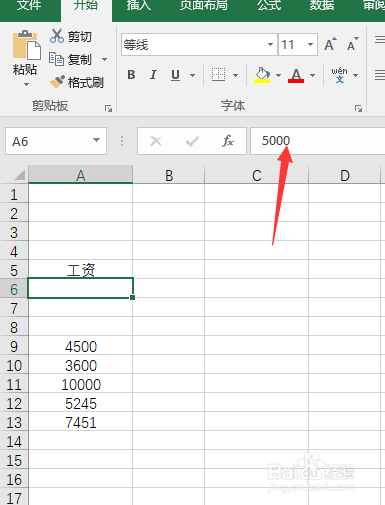Apply the yellow Fill Color bucket
This screenshot has height=505, width=385.
click(x=262, y=75)
